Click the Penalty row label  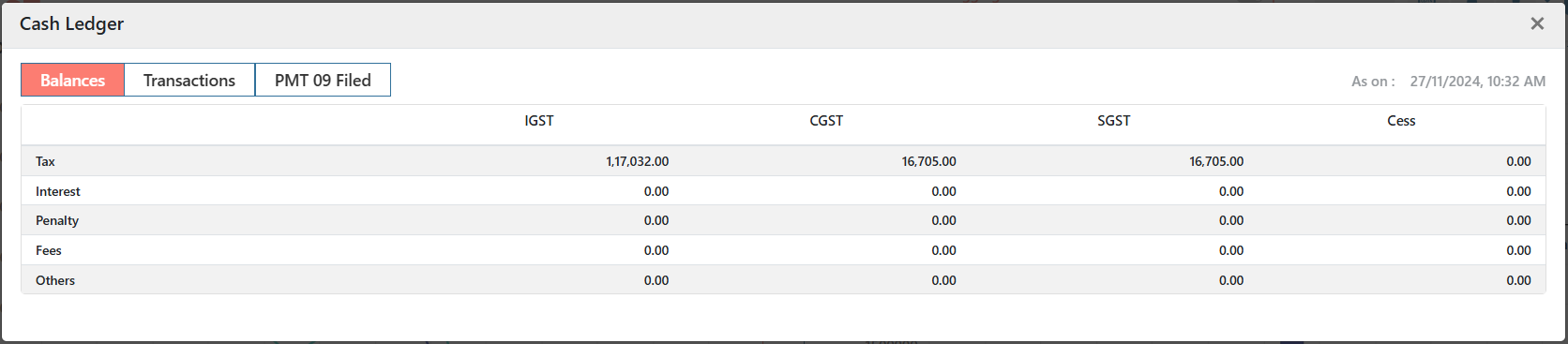(57, 220)
